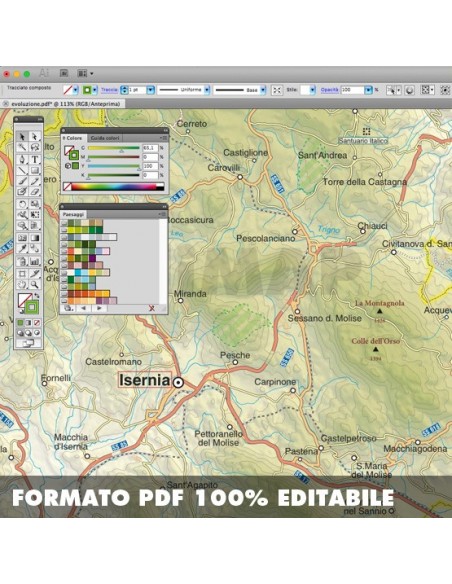Switch to Draw Behind mode

click(x=29, y=333)
